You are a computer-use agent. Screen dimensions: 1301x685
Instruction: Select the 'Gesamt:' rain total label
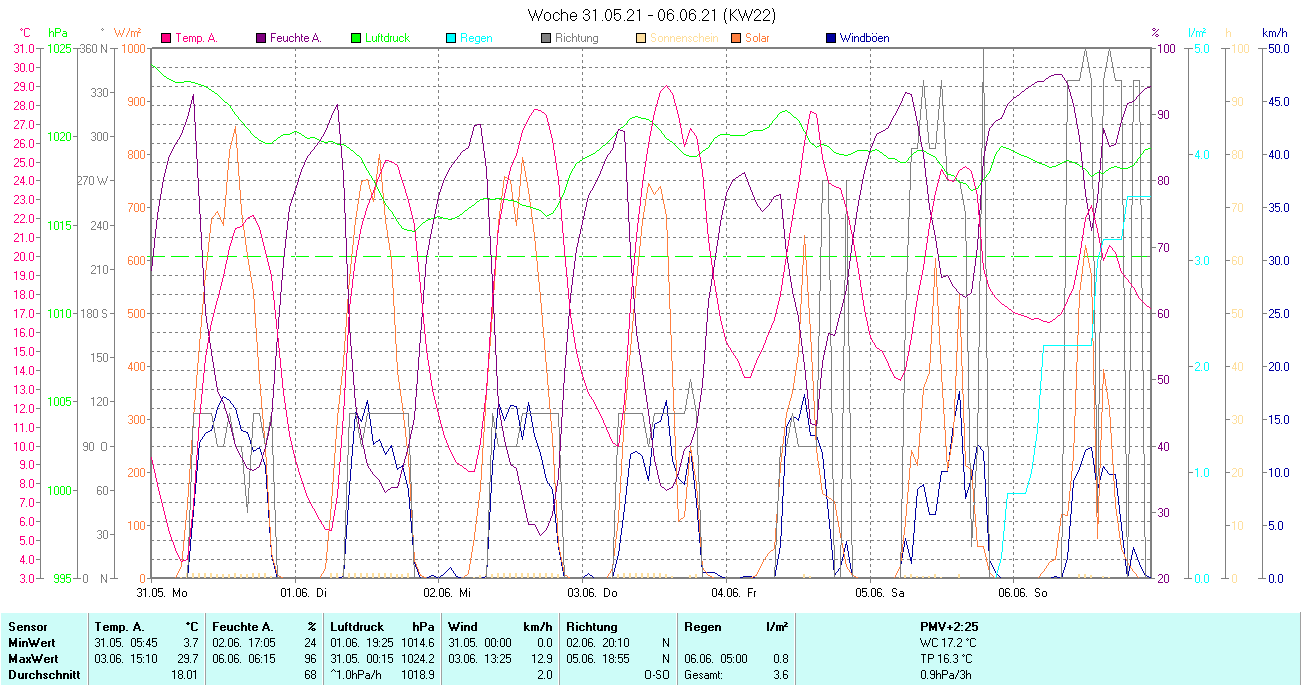tap(705, 675)
